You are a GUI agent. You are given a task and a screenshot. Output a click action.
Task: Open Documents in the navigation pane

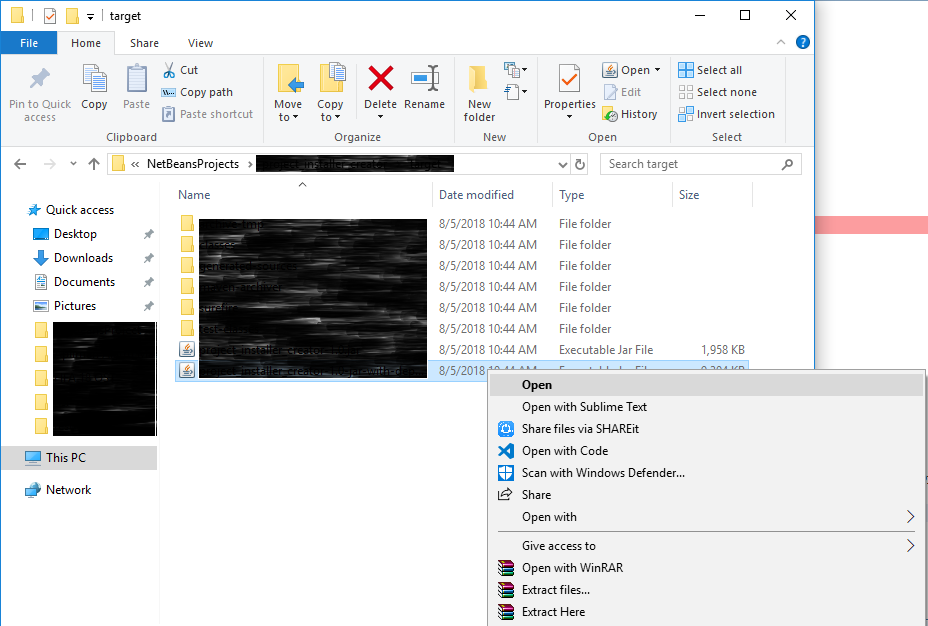tap(75, 282)
